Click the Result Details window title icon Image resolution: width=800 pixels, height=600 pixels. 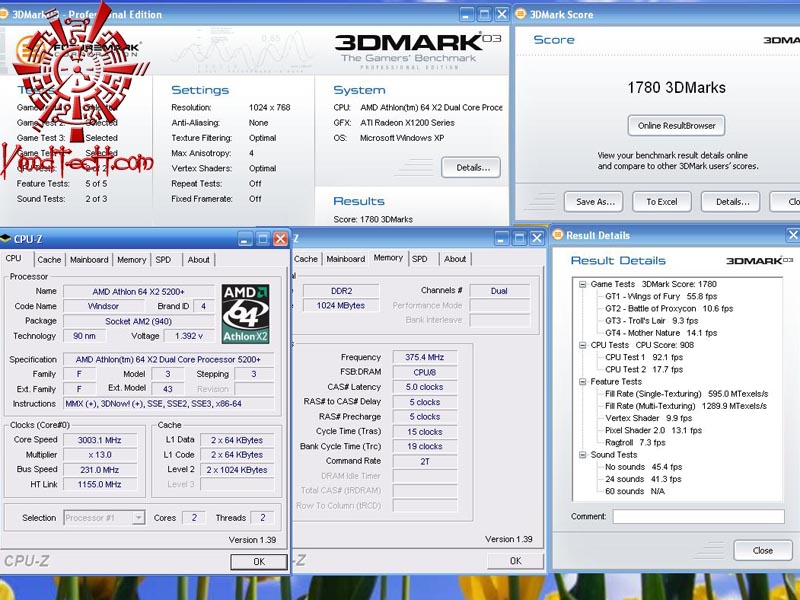point(557,235)
